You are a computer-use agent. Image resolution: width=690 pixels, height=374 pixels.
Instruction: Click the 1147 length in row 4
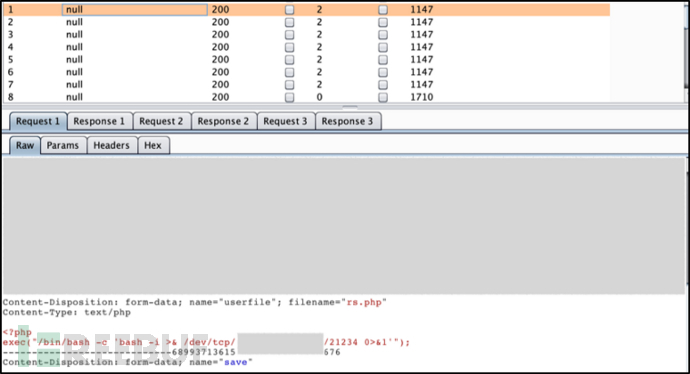[422, 47]
